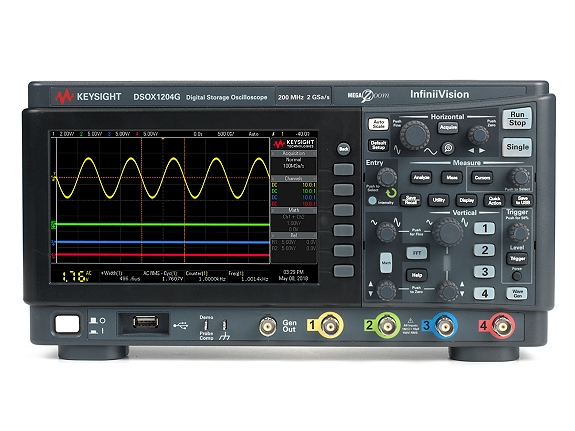This screenshot has height=431, width=575.
Task: Tap the white power switch
Action: click(67, 325)
